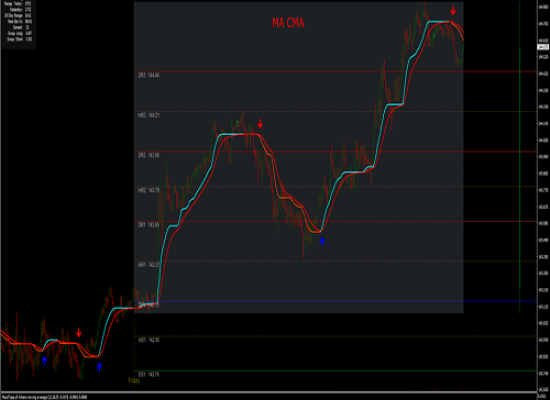Click the DS1 support level label
Image resolution: width=550 pixels, height=400 pixels.
tap(149, 375)
